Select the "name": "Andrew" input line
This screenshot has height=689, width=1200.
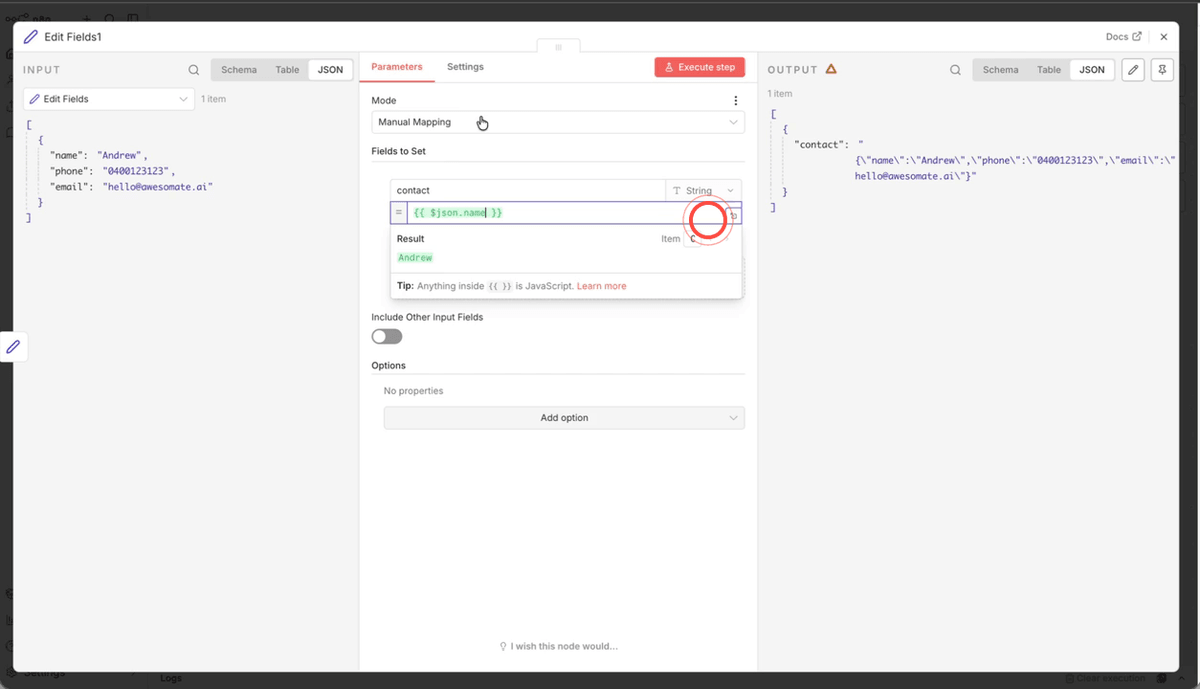(99, 156)
